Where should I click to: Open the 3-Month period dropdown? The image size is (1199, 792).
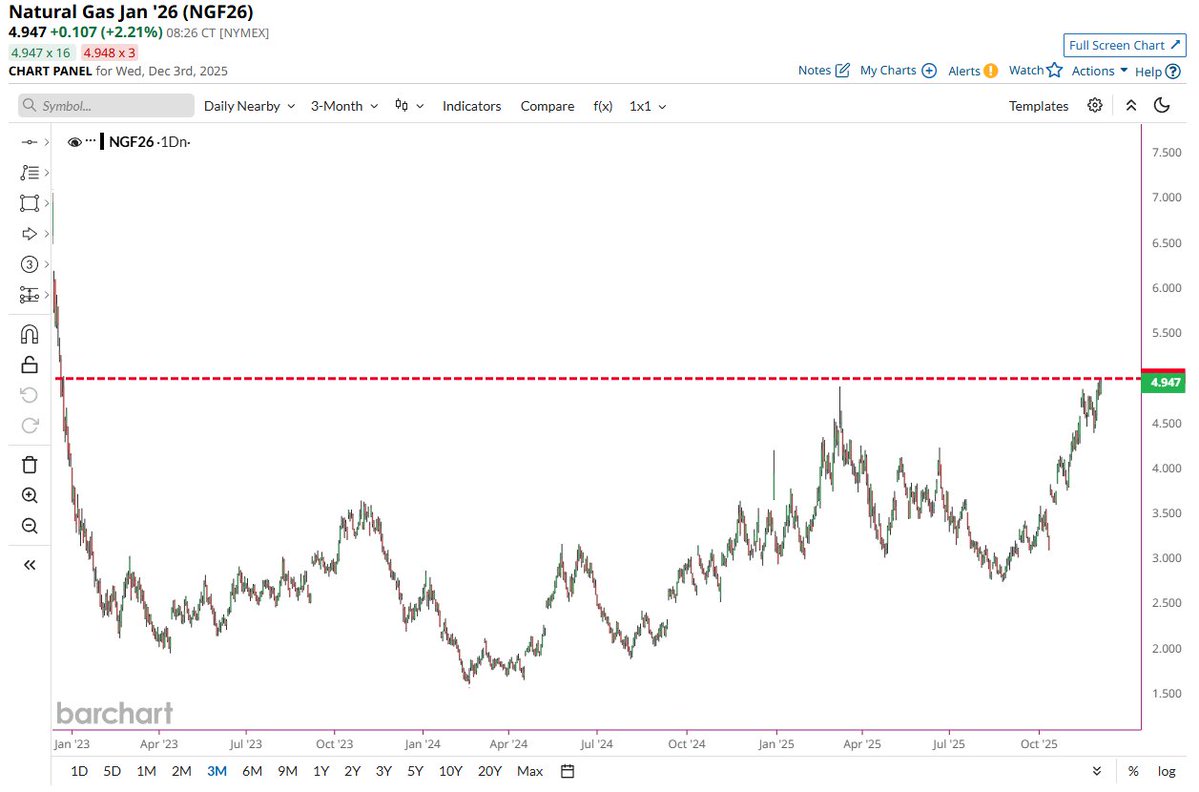tap(344, 106)
